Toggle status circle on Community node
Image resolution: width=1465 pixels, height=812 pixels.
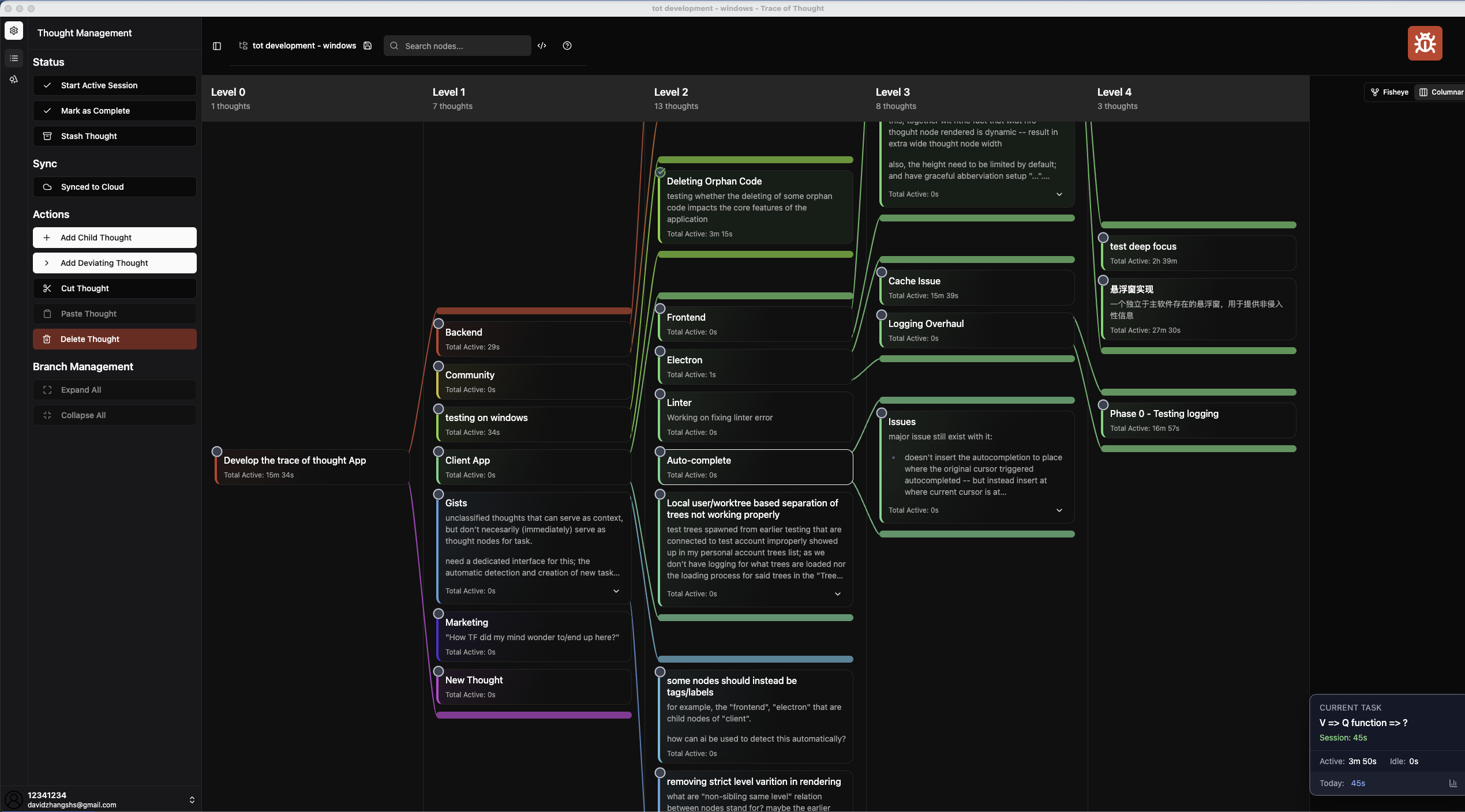(439, 366)
